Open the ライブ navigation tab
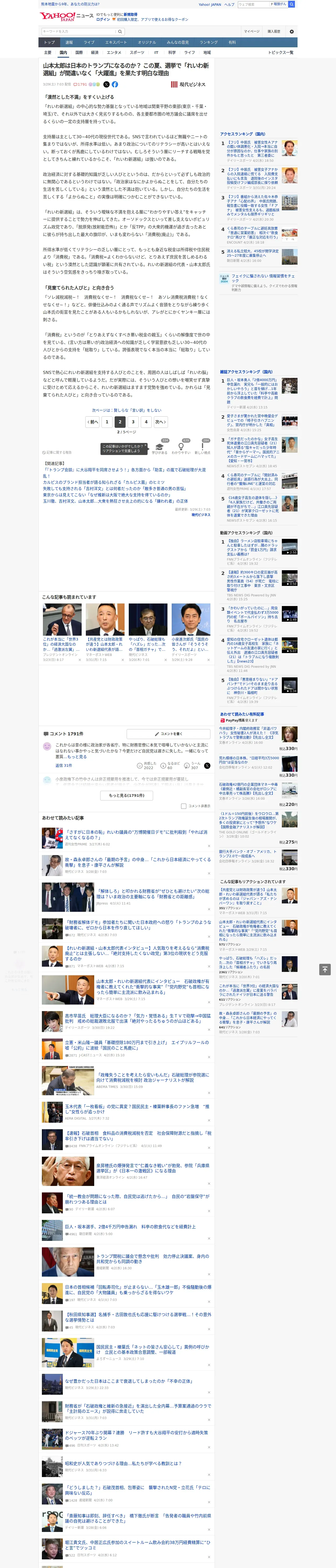 (x=89, y=43)
